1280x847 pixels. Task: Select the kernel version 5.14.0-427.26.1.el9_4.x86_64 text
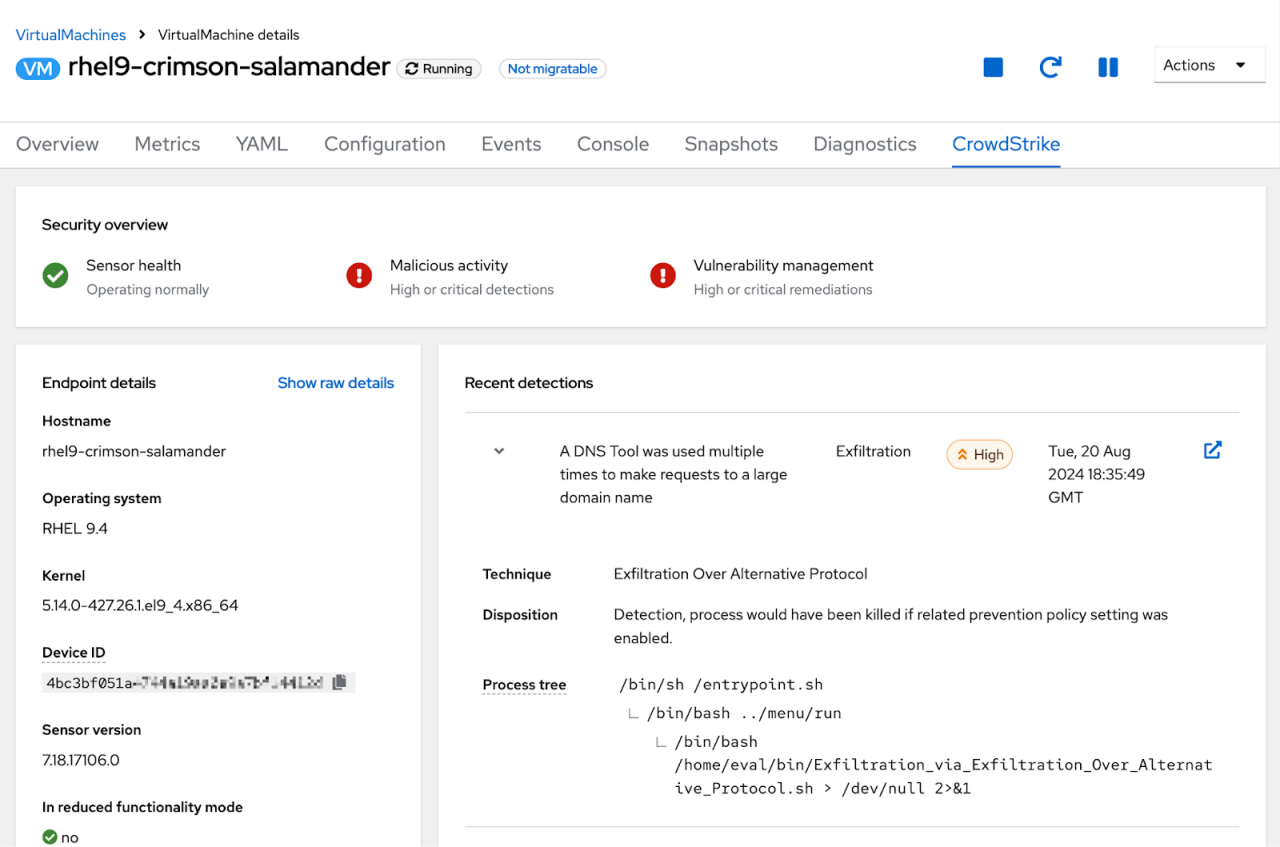pos(140,605)
